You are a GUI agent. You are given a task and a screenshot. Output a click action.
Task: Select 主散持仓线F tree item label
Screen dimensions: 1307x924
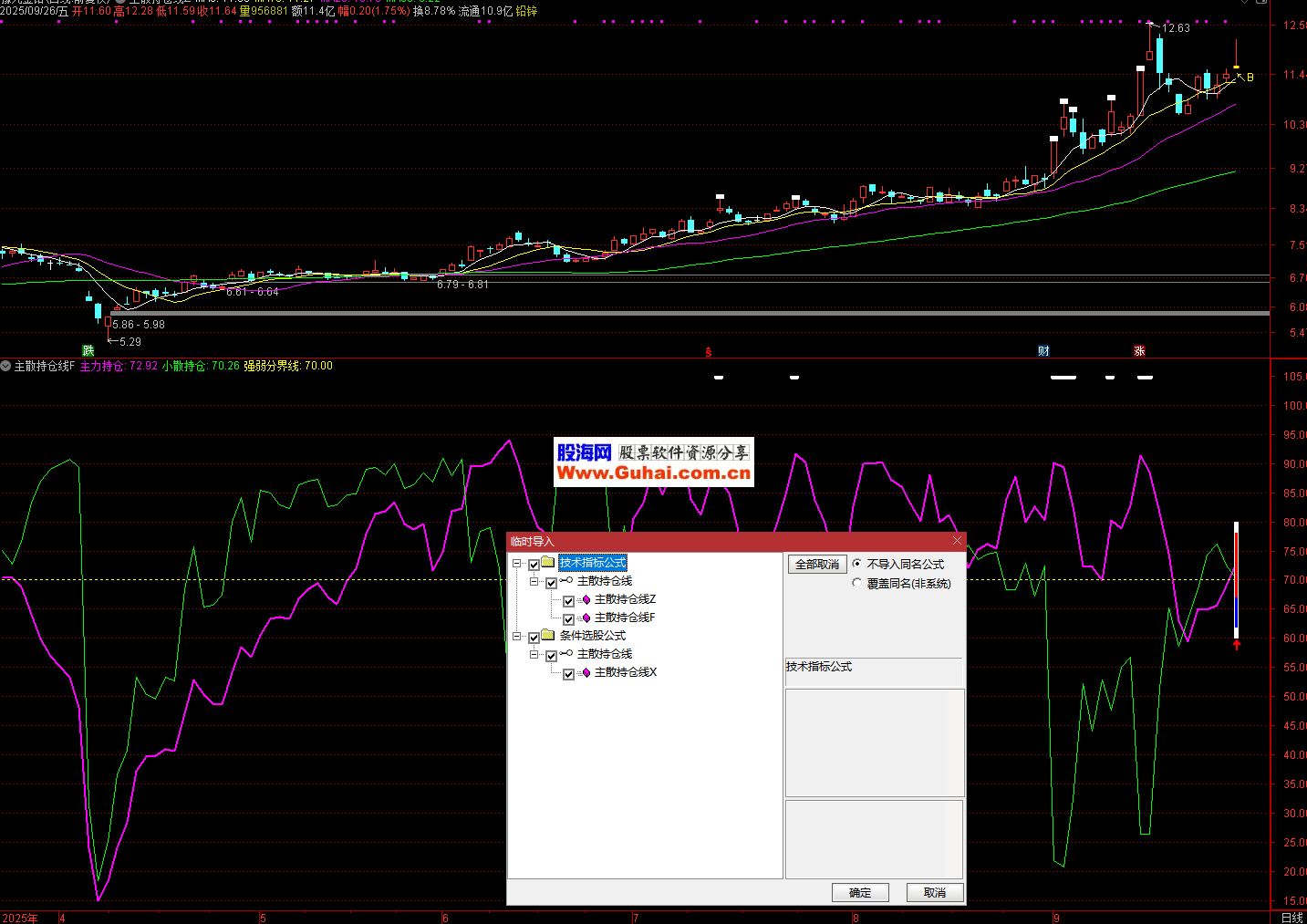pyautogui.click(x=625, y=618)
